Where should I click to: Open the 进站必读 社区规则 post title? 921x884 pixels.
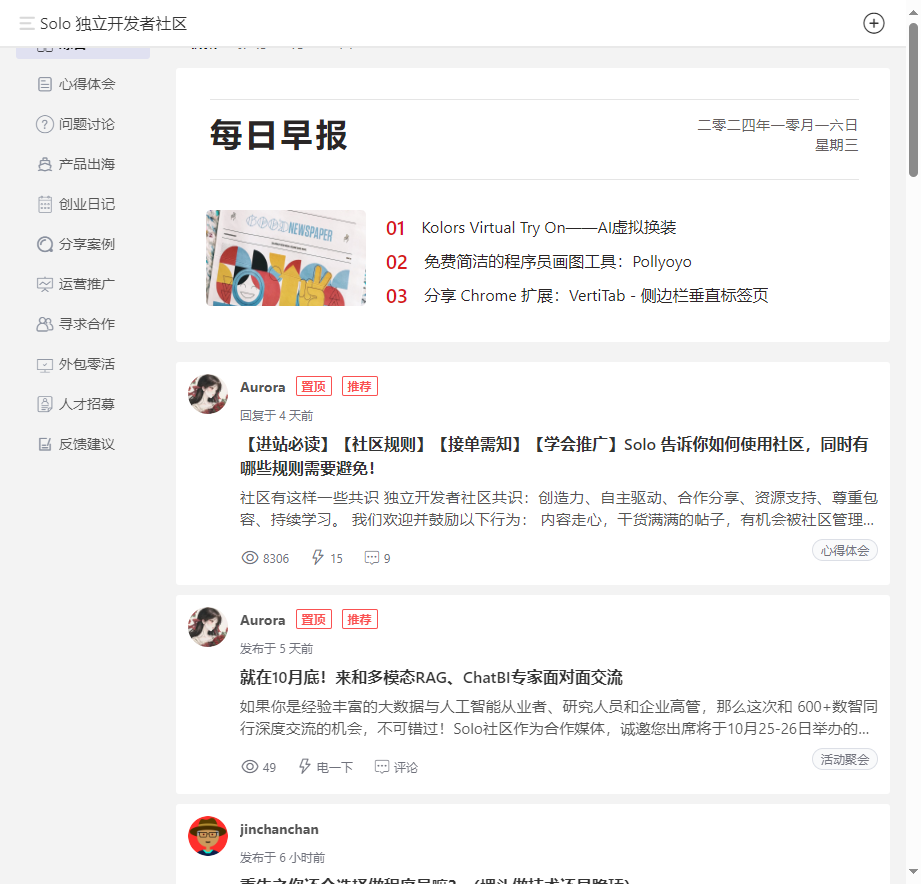pyautogui.click(x=553, y=456)
